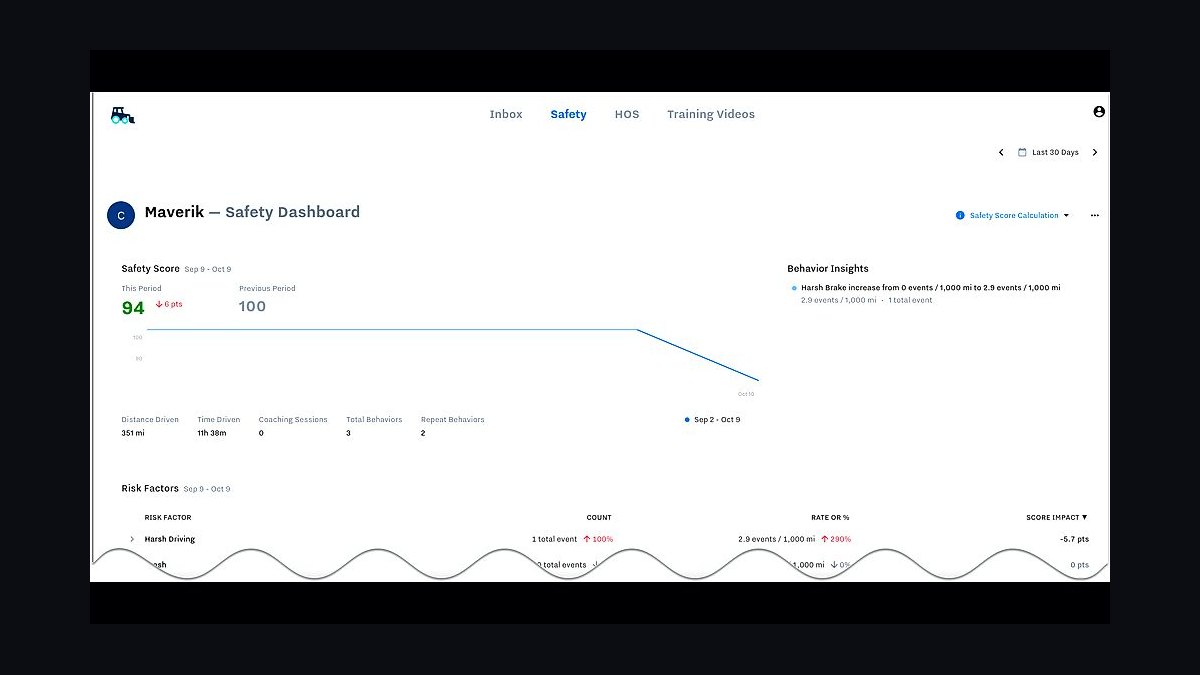Switch to the HOS tab

coord(627,114)
